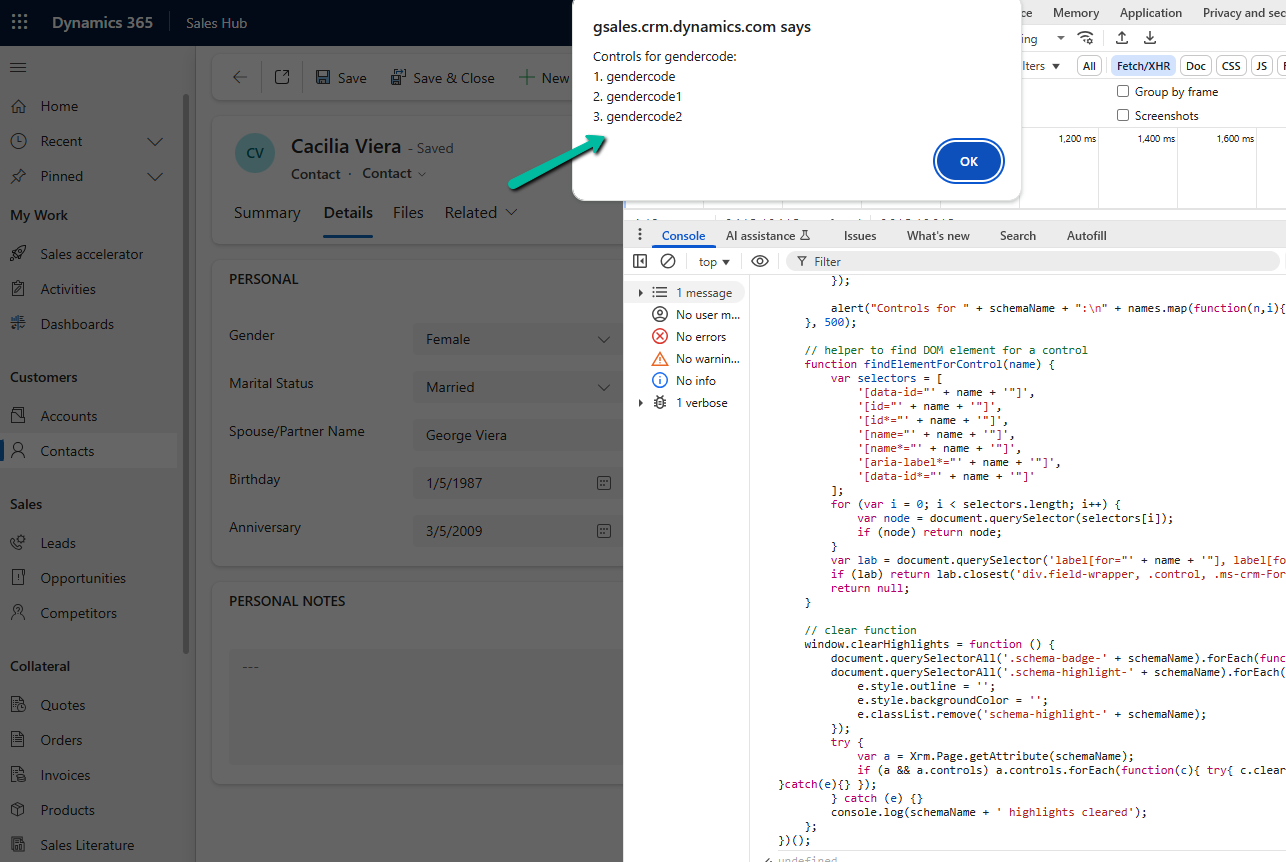Expand the Related tab menu
The image size is (1286, 862).
click(481, 213)
